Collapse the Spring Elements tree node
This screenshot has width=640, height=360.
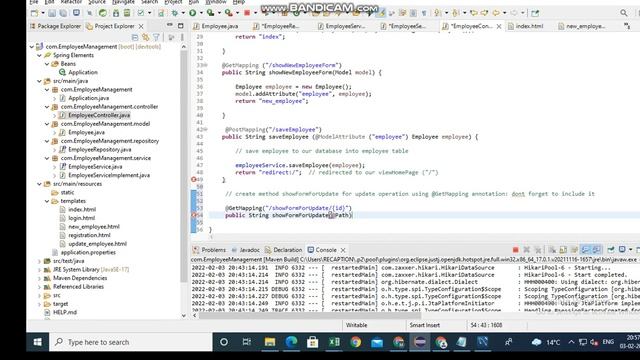click(40, 55)
